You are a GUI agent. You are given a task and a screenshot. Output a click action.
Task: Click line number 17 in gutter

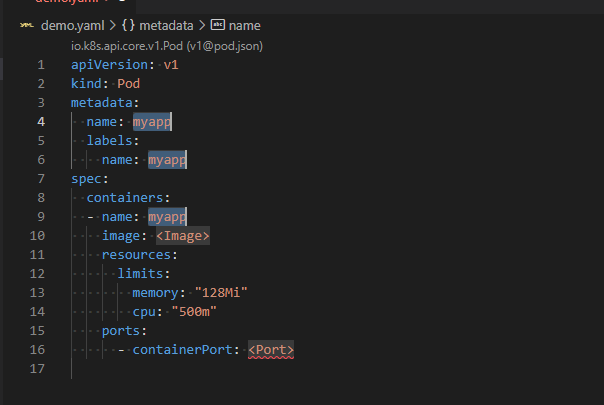click(x=37, y=369)
